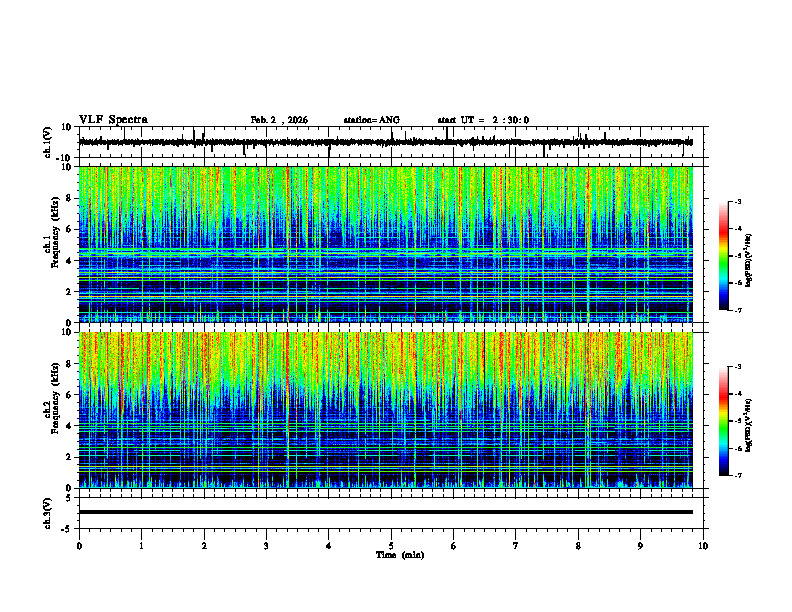The height and width of the screenshot is (612, 792).
Task: Click the time axis tick label "7"
Action: coord(516,546)
